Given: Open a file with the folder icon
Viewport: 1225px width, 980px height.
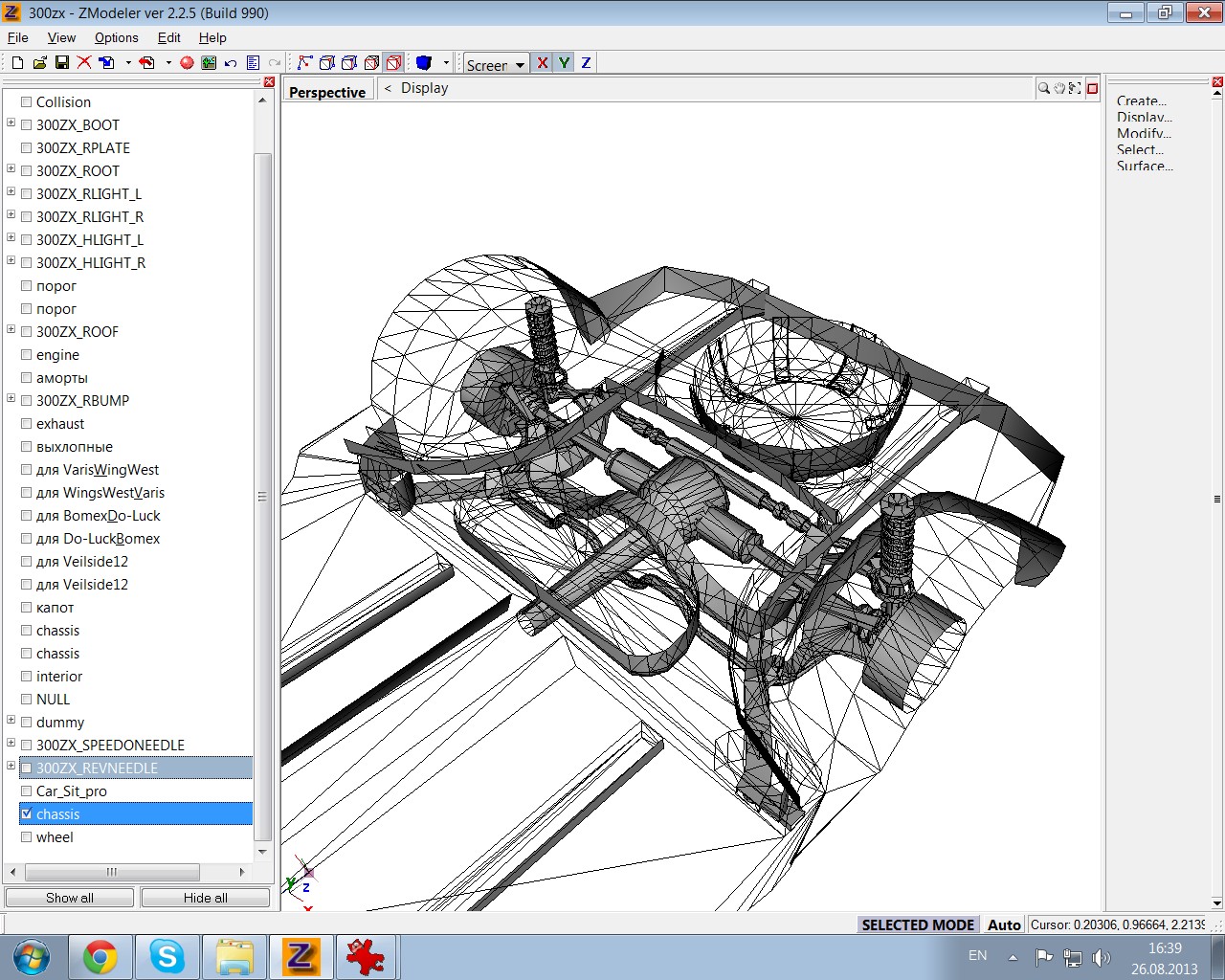Looking at the screenshot, I should point(39,63).
